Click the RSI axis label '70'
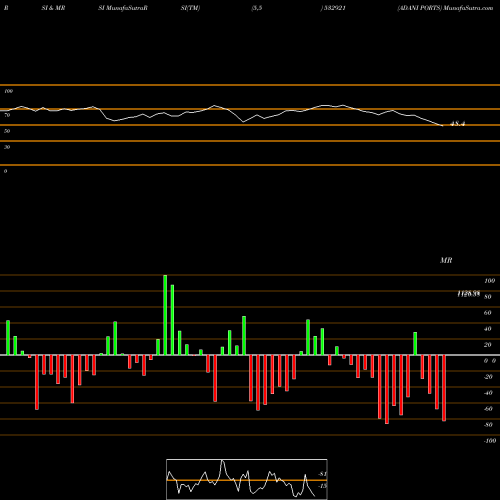The height and width of the screenshot is (500, 500). pyautogui.click(x=7, y=115)
